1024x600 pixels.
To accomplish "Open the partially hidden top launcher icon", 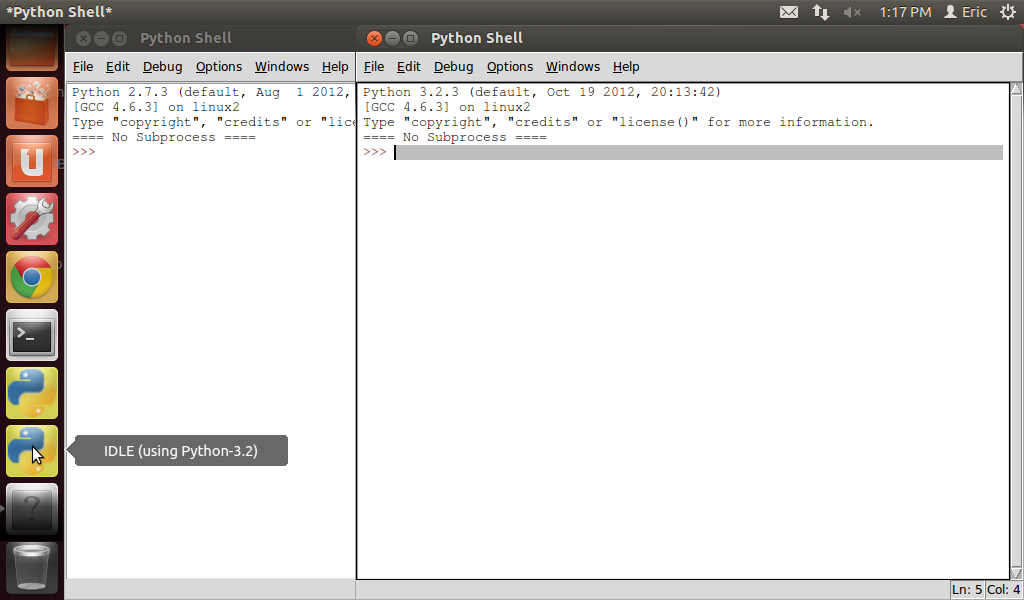I will [32, 48].
